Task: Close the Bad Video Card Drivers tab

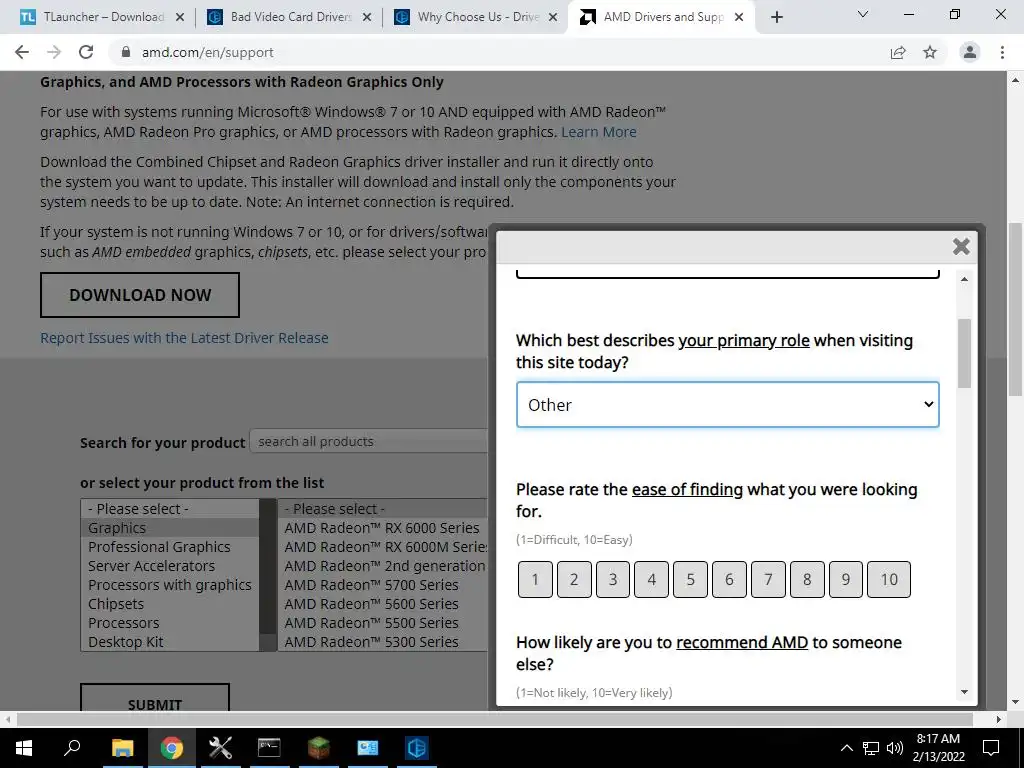Action: [x=367, y=17]
